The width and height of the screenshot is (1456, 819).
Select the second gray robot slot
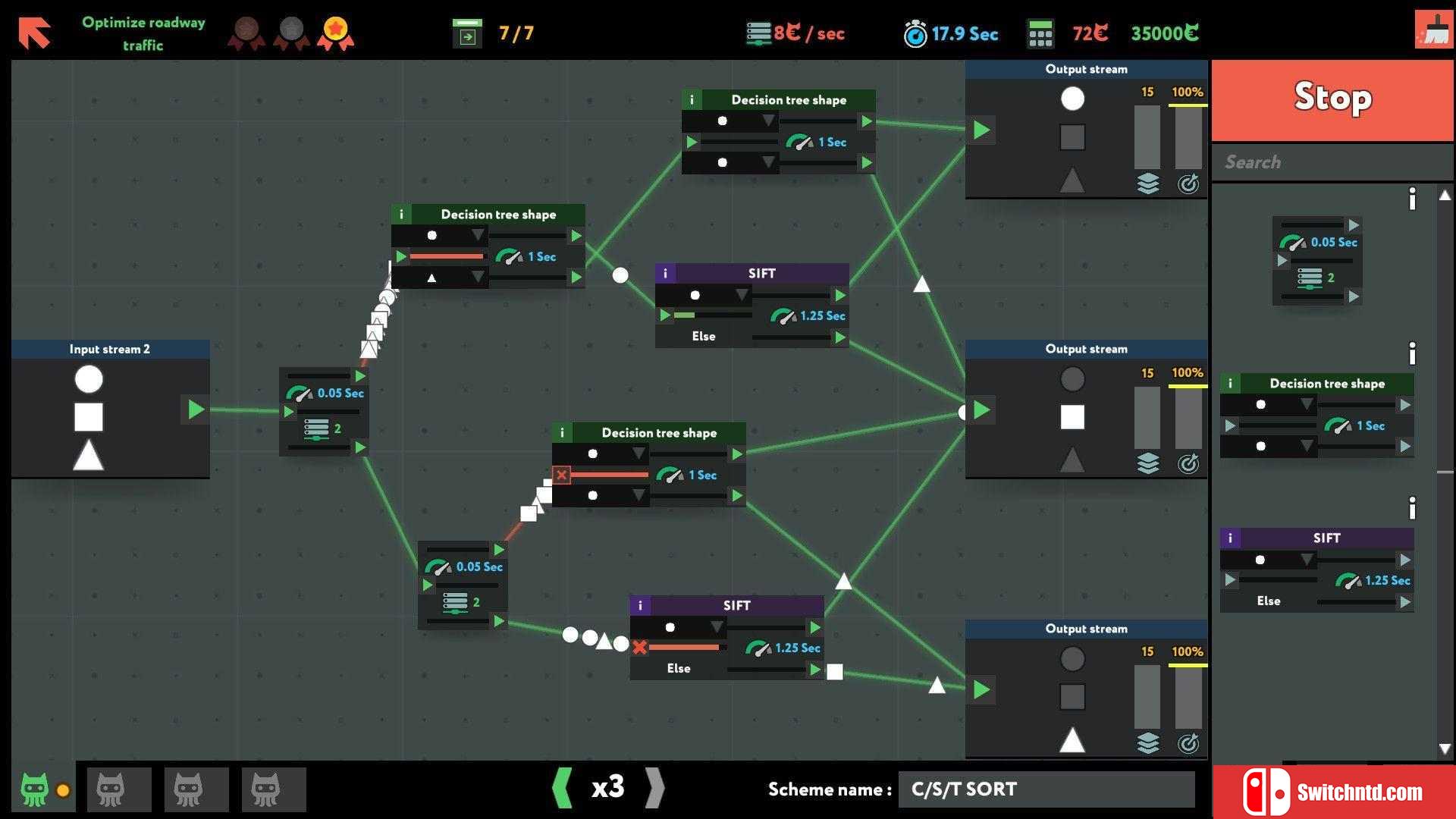[196, 789]
